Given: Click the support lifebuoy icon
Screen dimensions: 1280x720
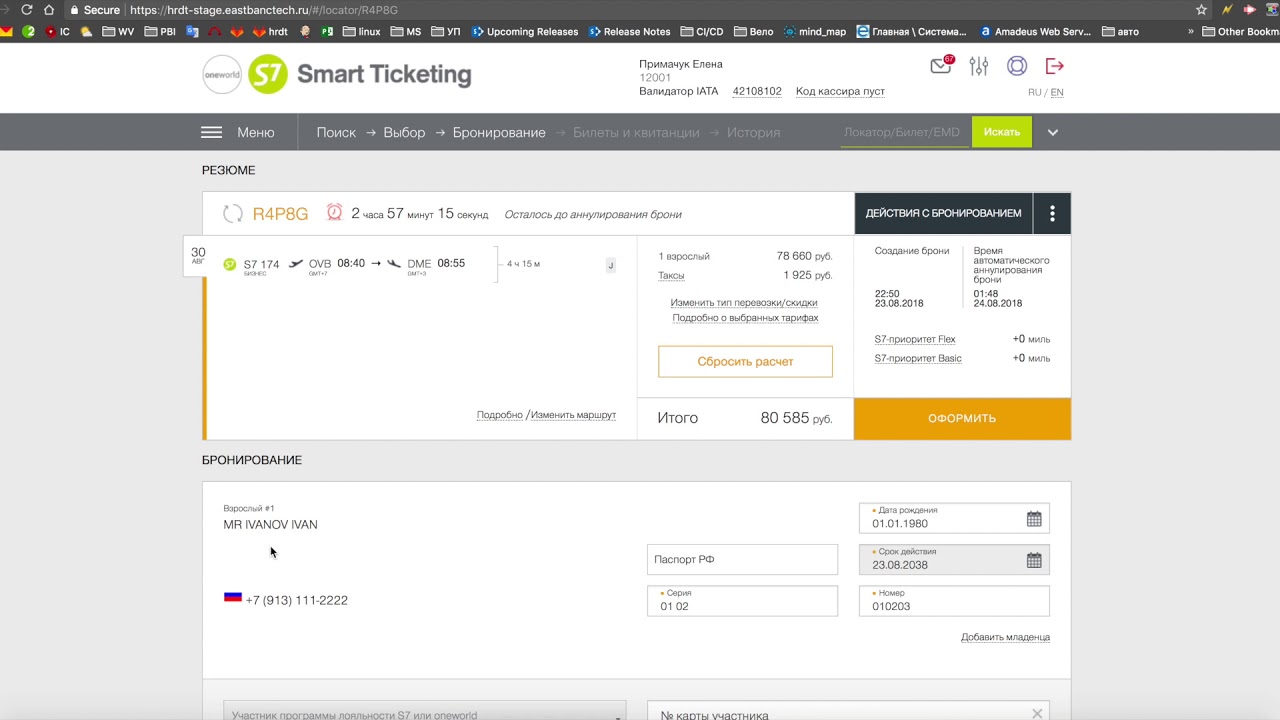Looking at the screenshot, I should tap(1017, 66).
